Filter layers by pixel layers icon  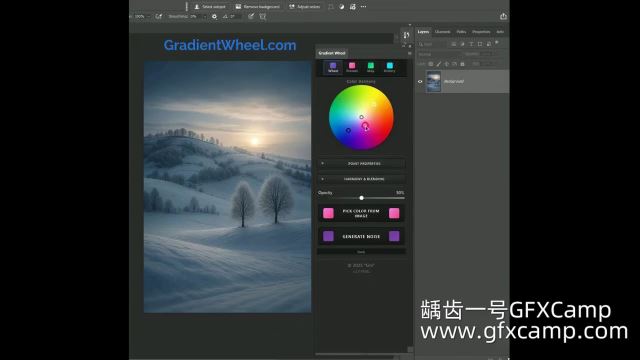tap(453, 44)
